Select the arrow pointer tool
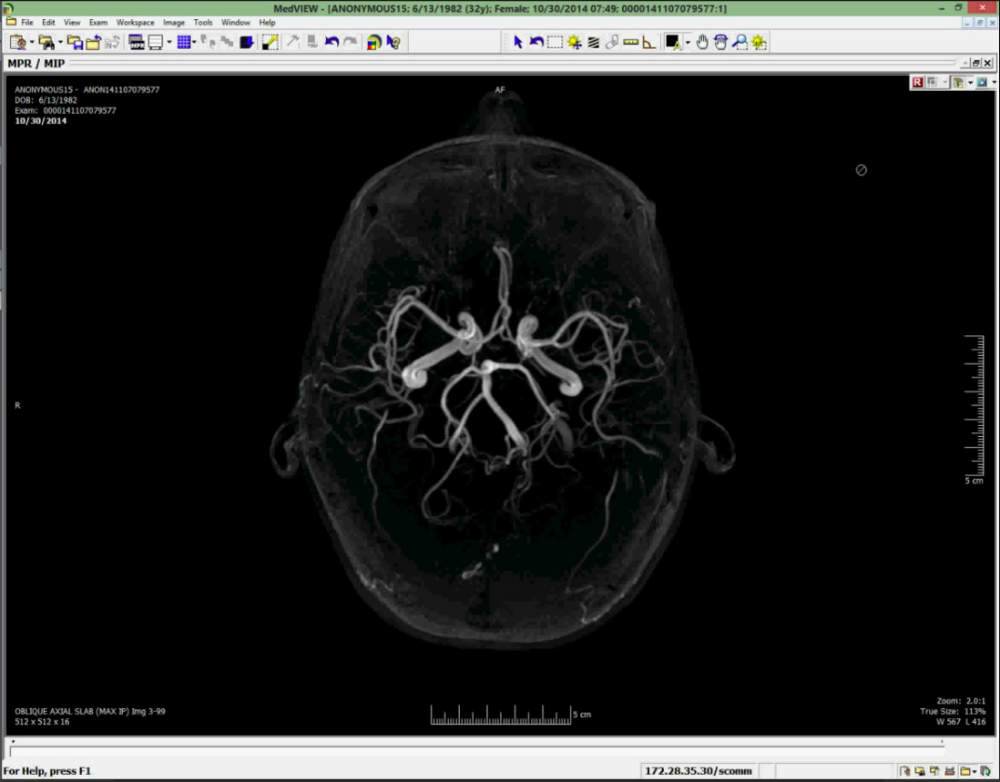This screenshot has height=782, width=1000. pos(518,42)
